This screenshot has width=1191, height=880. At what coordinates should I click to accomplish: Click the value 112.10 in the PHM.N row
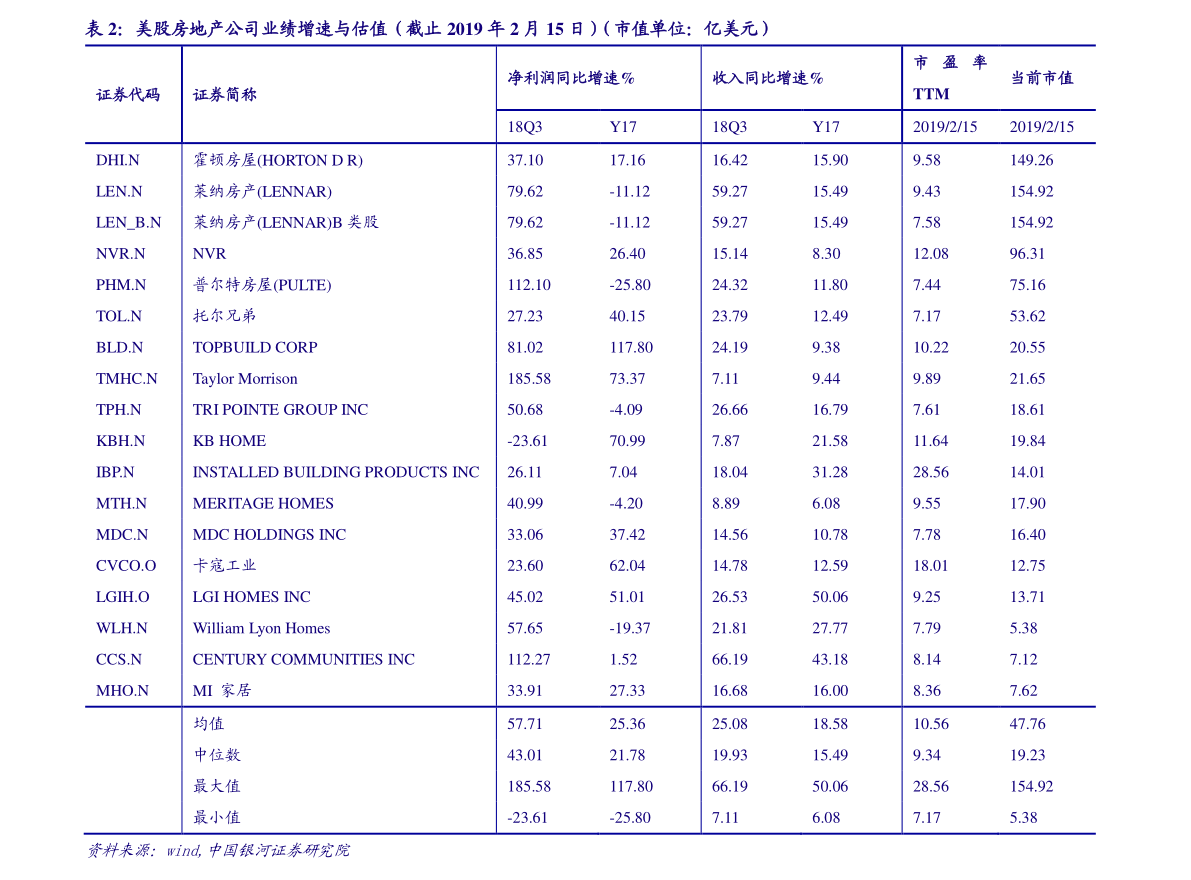point(529,285)
